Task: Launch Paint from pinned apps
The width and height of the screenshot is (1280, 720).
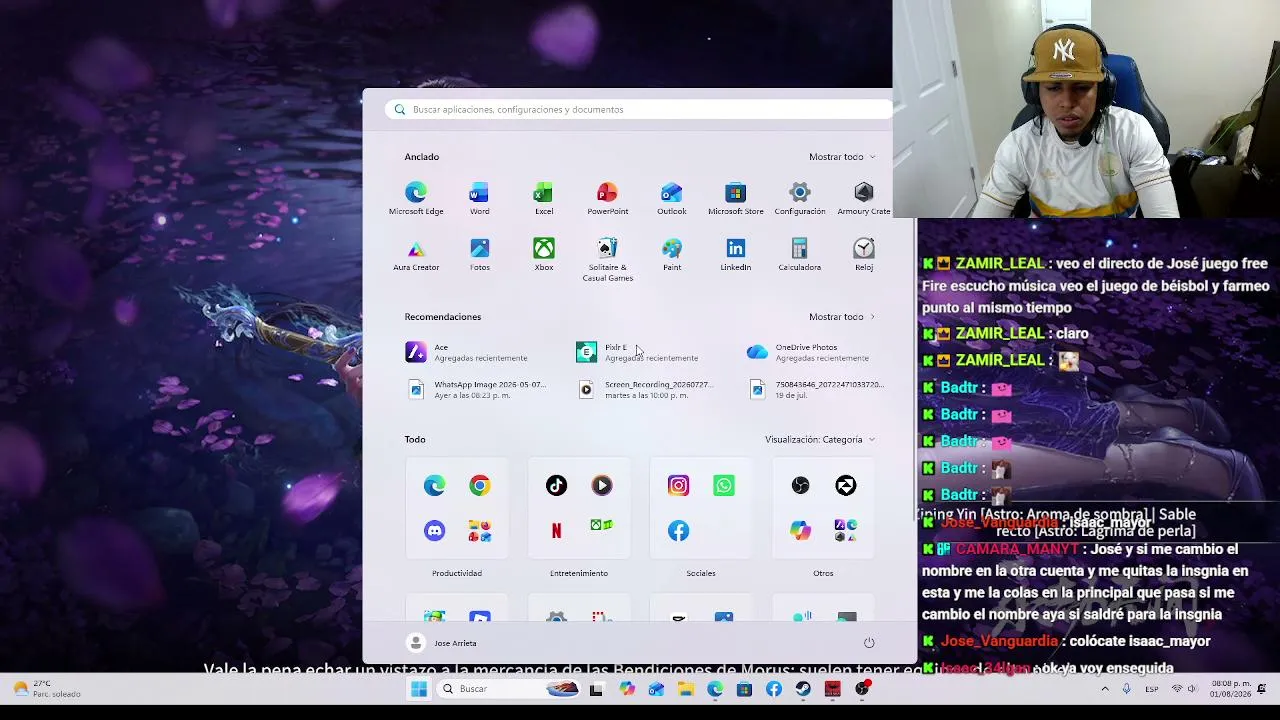Action: [x=672, y=254]
